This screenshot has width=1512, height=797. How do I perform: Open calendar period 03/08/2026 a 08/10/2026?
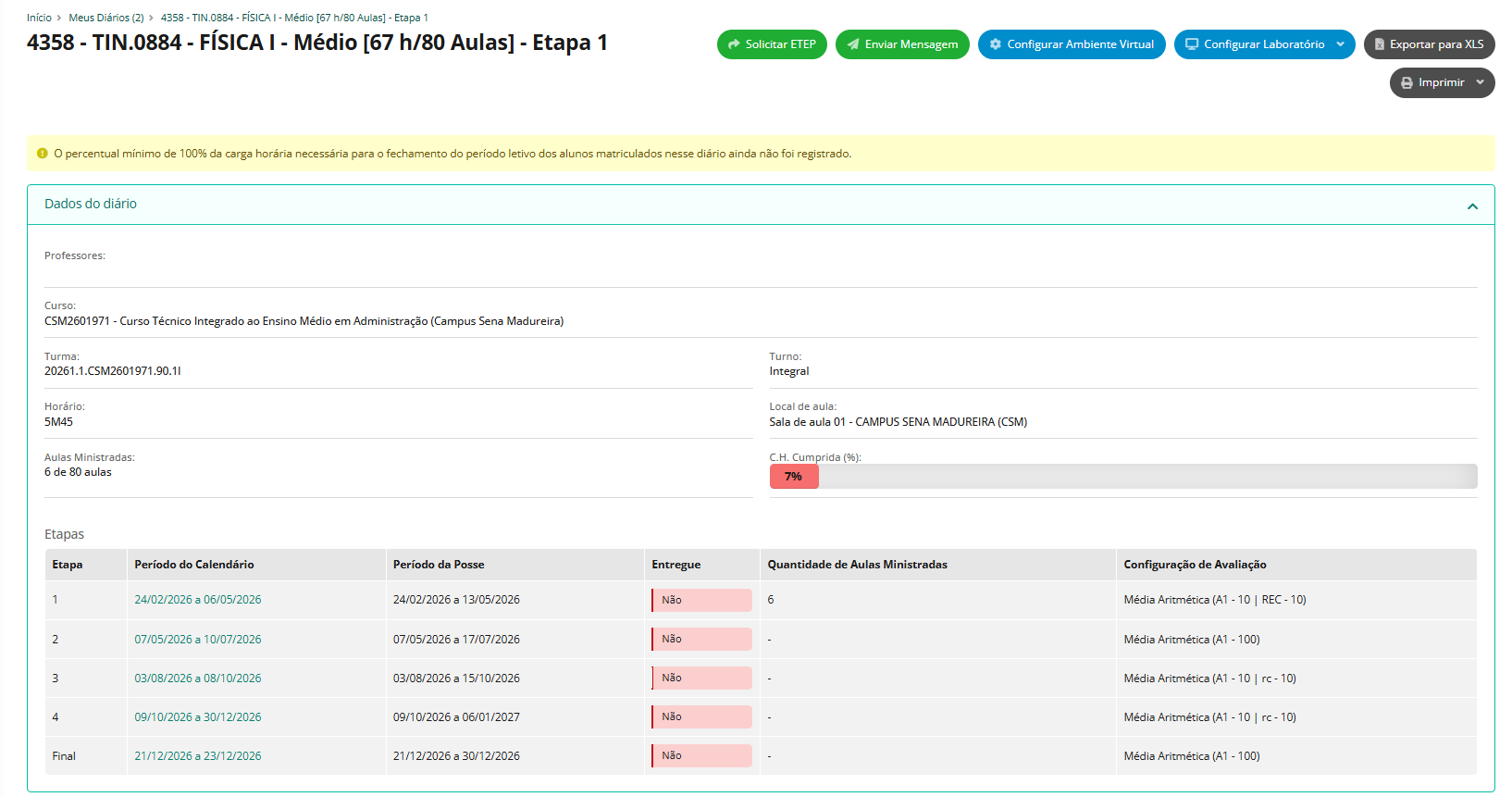point(198,679)
